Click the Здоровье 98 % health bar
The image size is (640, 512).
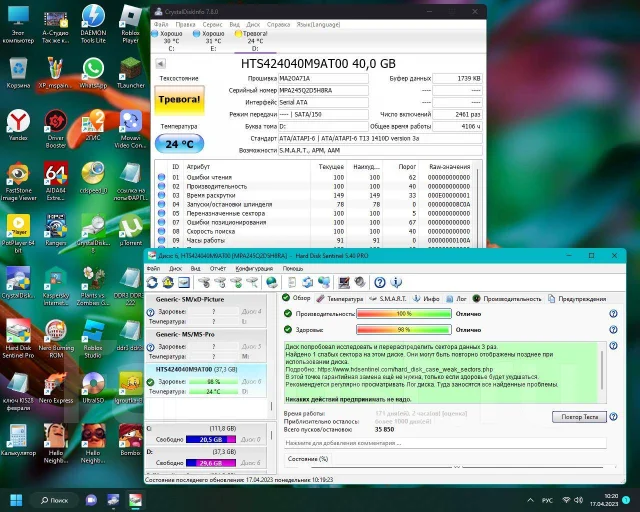[x=404, y=329]
